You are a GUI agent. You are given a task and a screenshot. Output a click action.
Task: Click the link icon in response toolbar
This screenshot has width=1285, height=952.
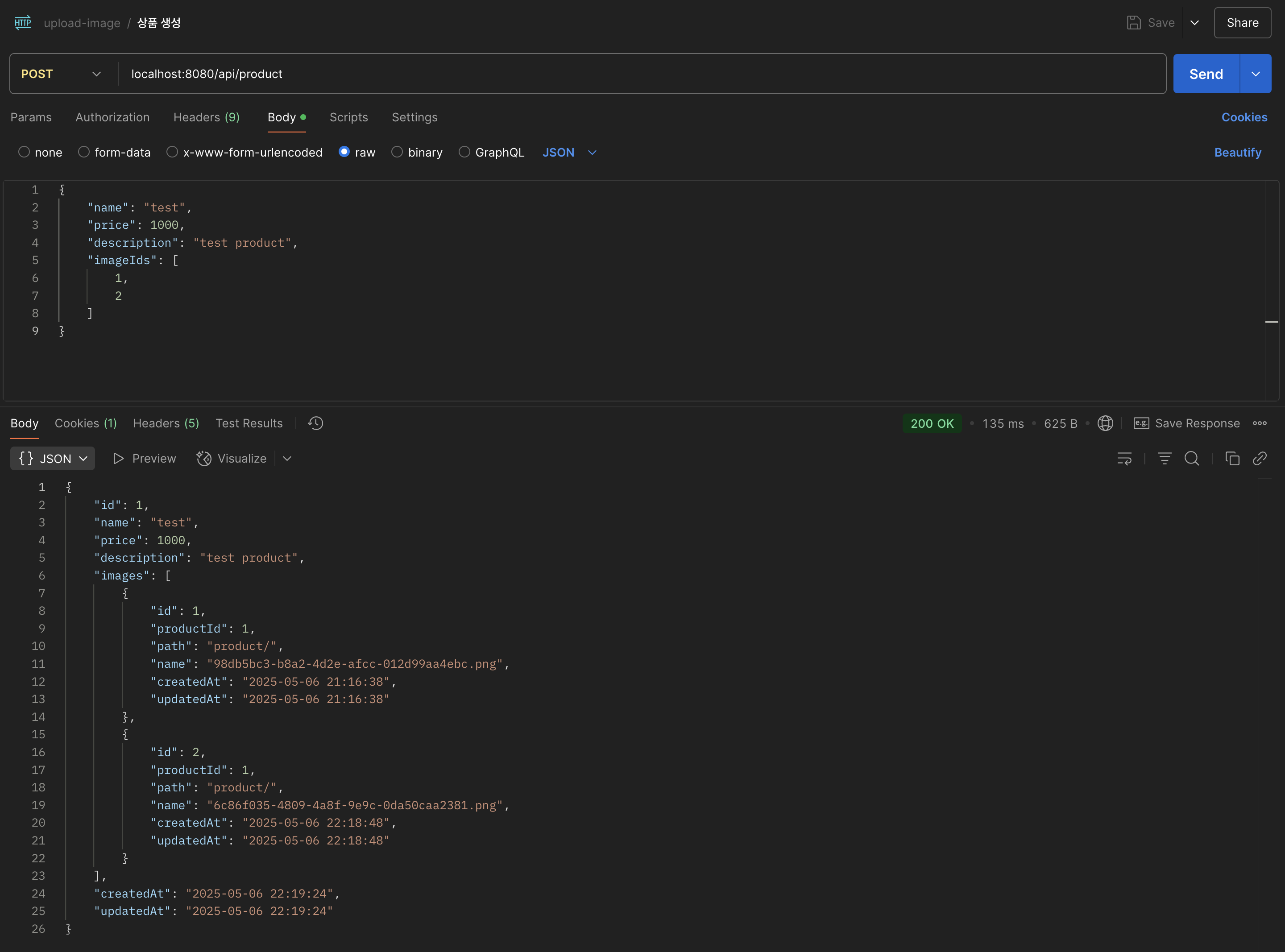pos(1260,459)
